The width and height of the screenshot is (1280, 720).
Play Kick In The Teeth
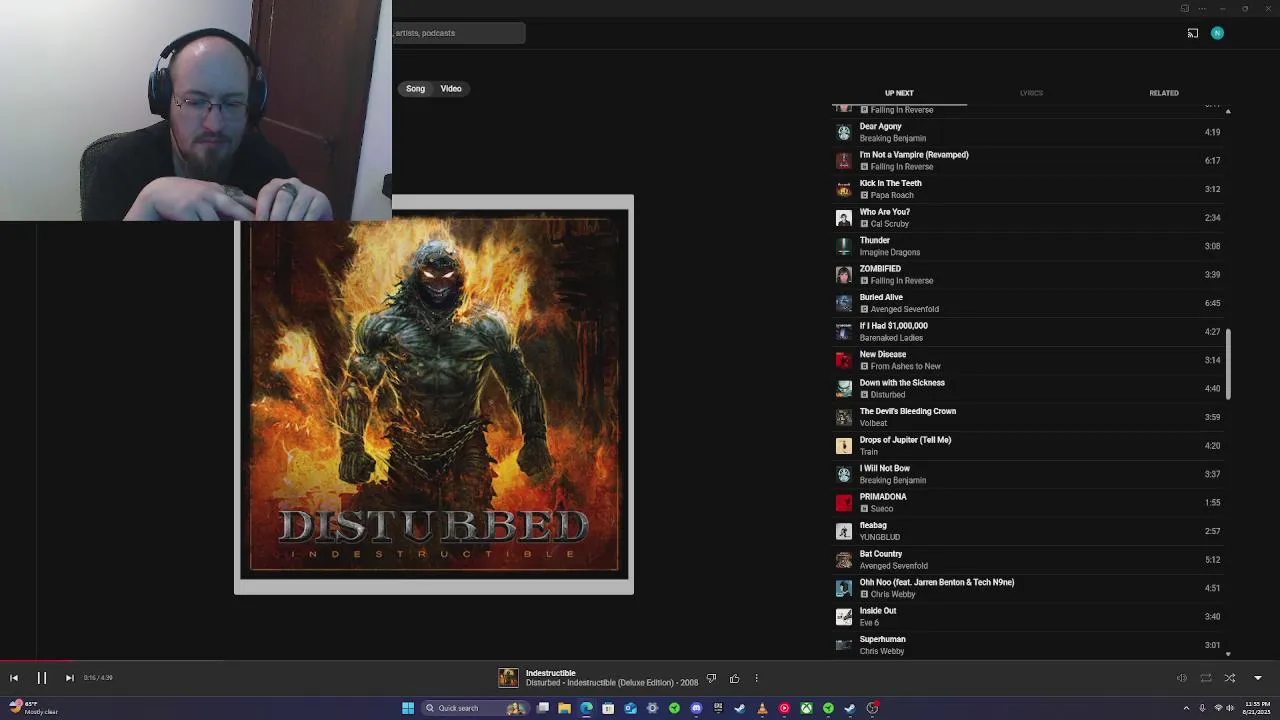pos(1030,189)
